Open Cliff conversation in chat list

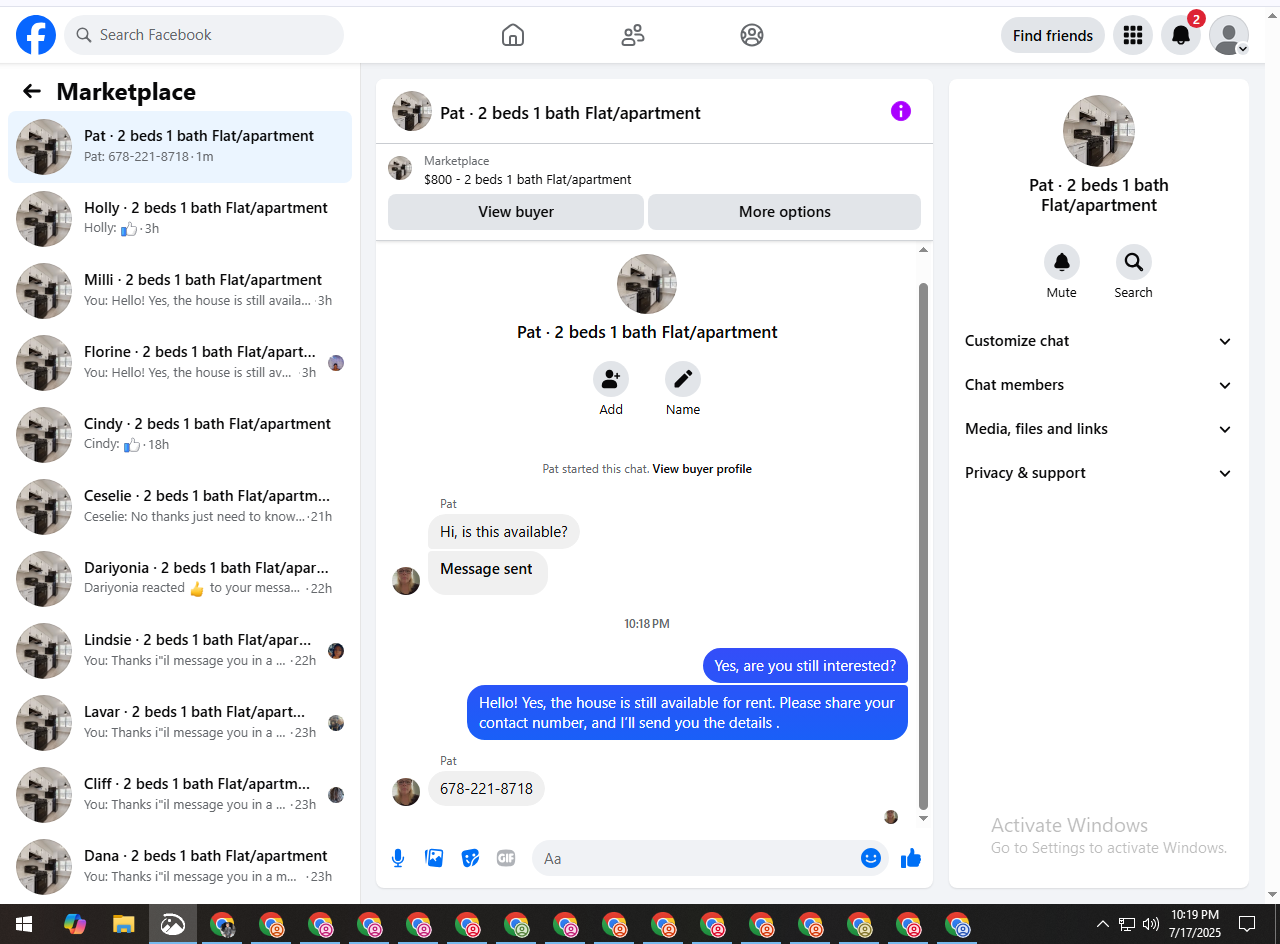point(180,795)
